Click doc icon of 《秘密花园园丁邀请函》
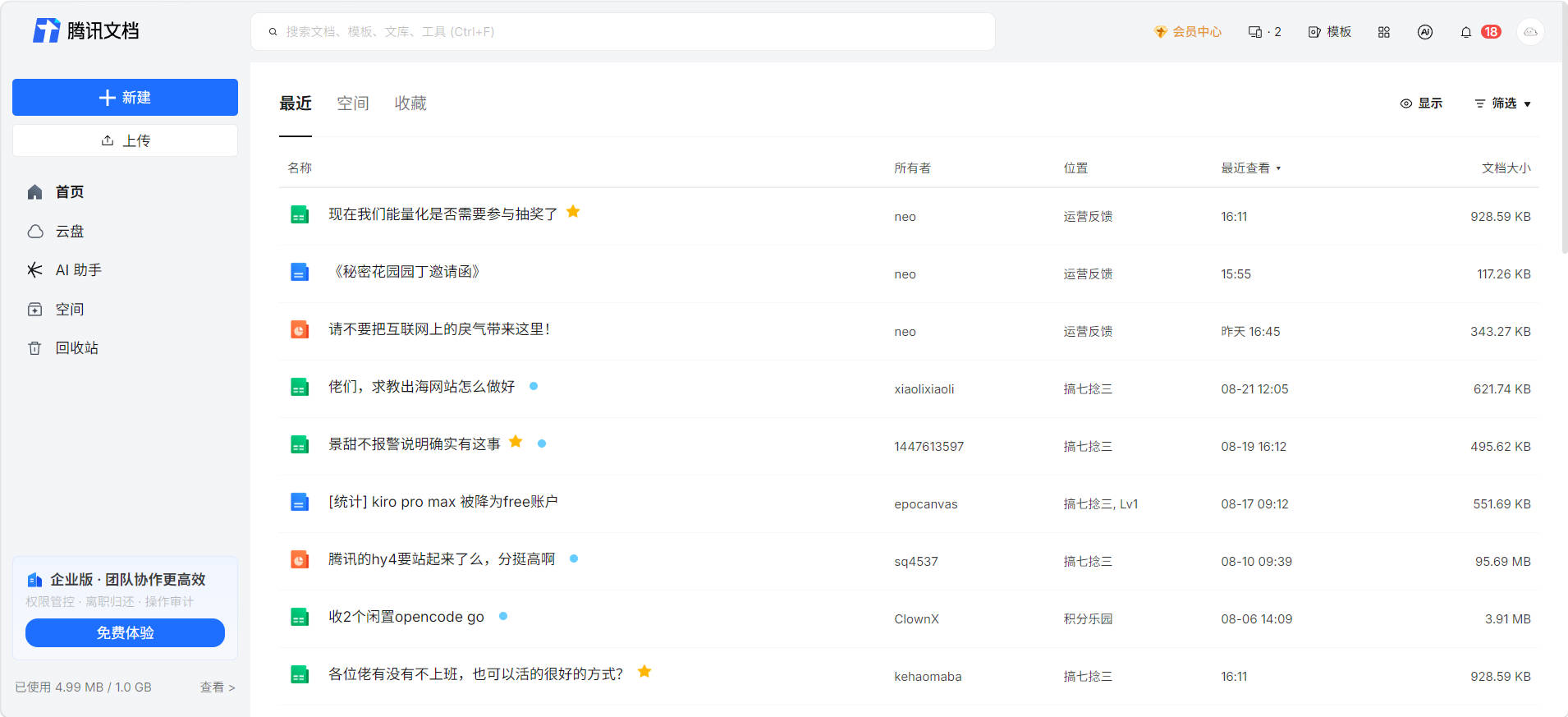Screen dimensions: 1568x717 [300, 272]
